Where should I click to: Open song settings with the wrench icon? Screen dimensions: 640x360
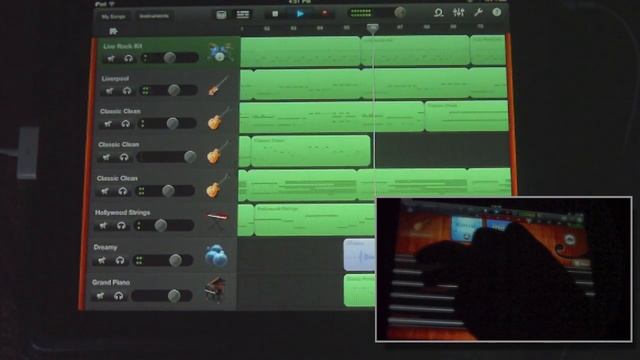point(478,12)
